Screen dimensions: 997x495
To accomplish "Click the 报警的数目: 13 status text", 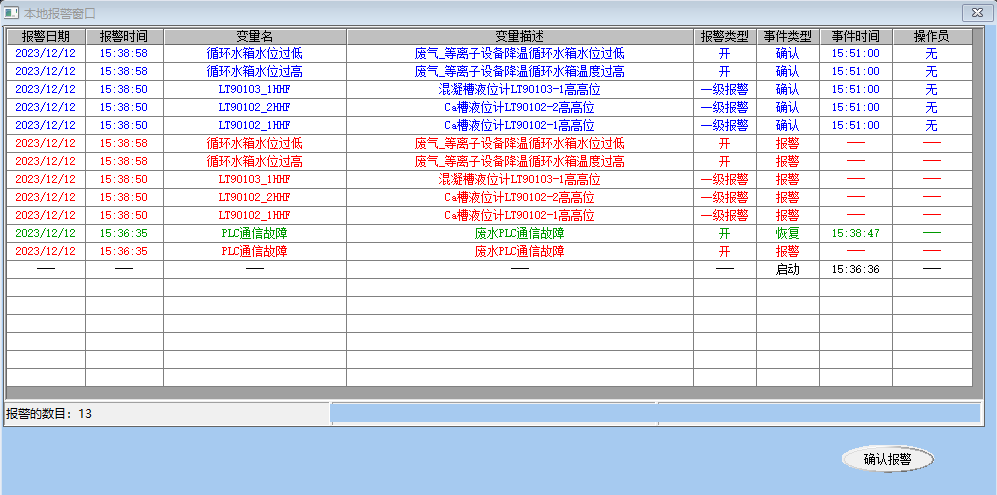I will (50, 413).
